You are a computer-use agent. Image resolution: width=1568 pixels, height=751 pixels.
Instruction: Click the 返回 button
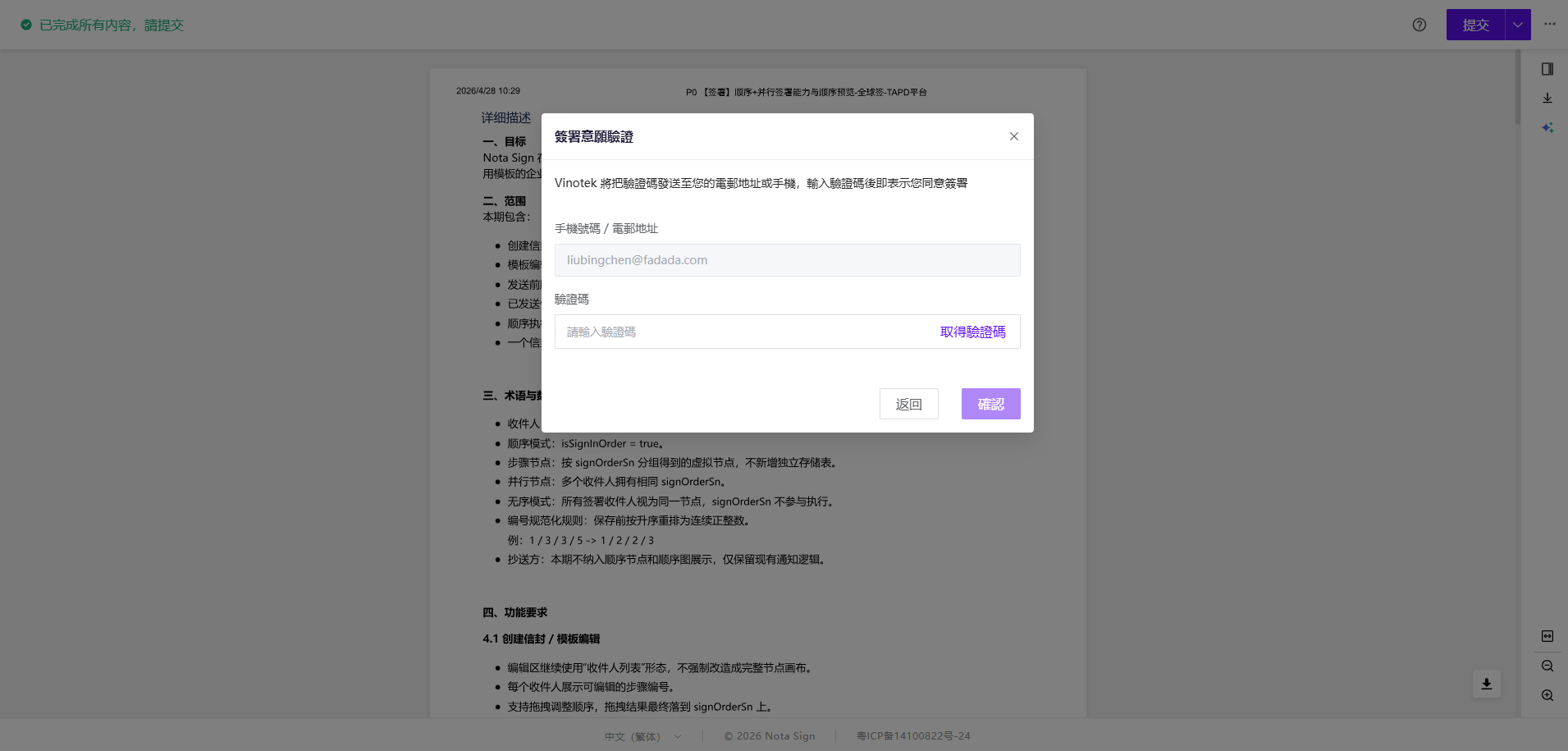pos(908,404)
